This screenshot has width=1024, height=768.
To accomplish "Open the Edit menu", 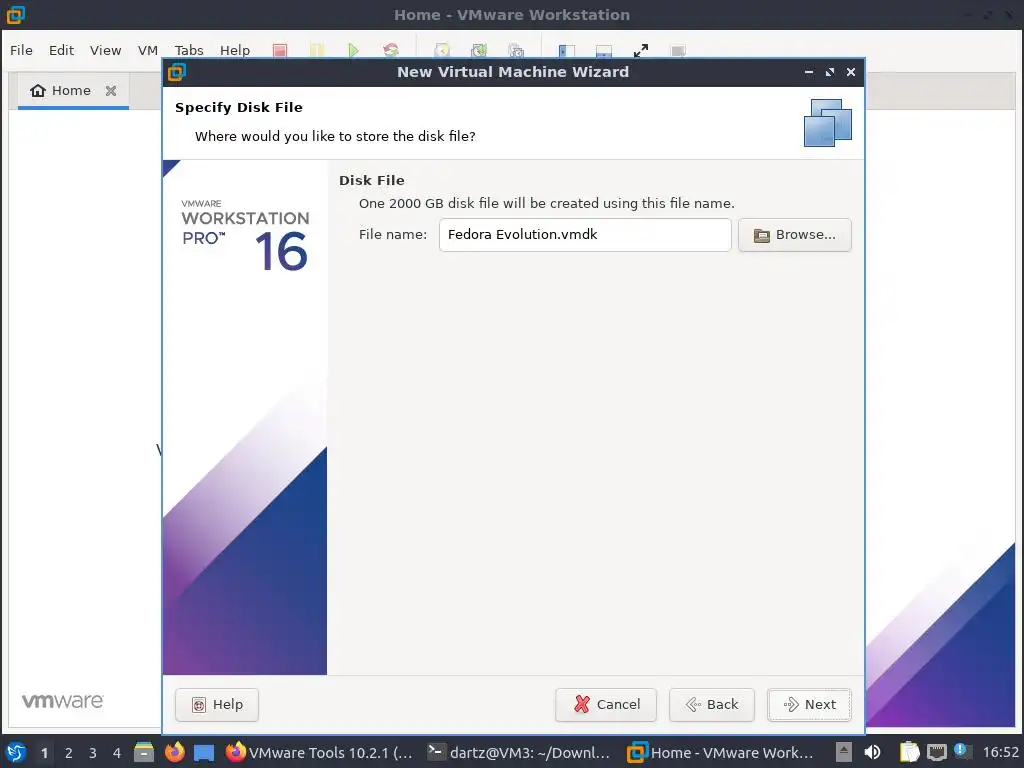I will [x=61, y=50].
